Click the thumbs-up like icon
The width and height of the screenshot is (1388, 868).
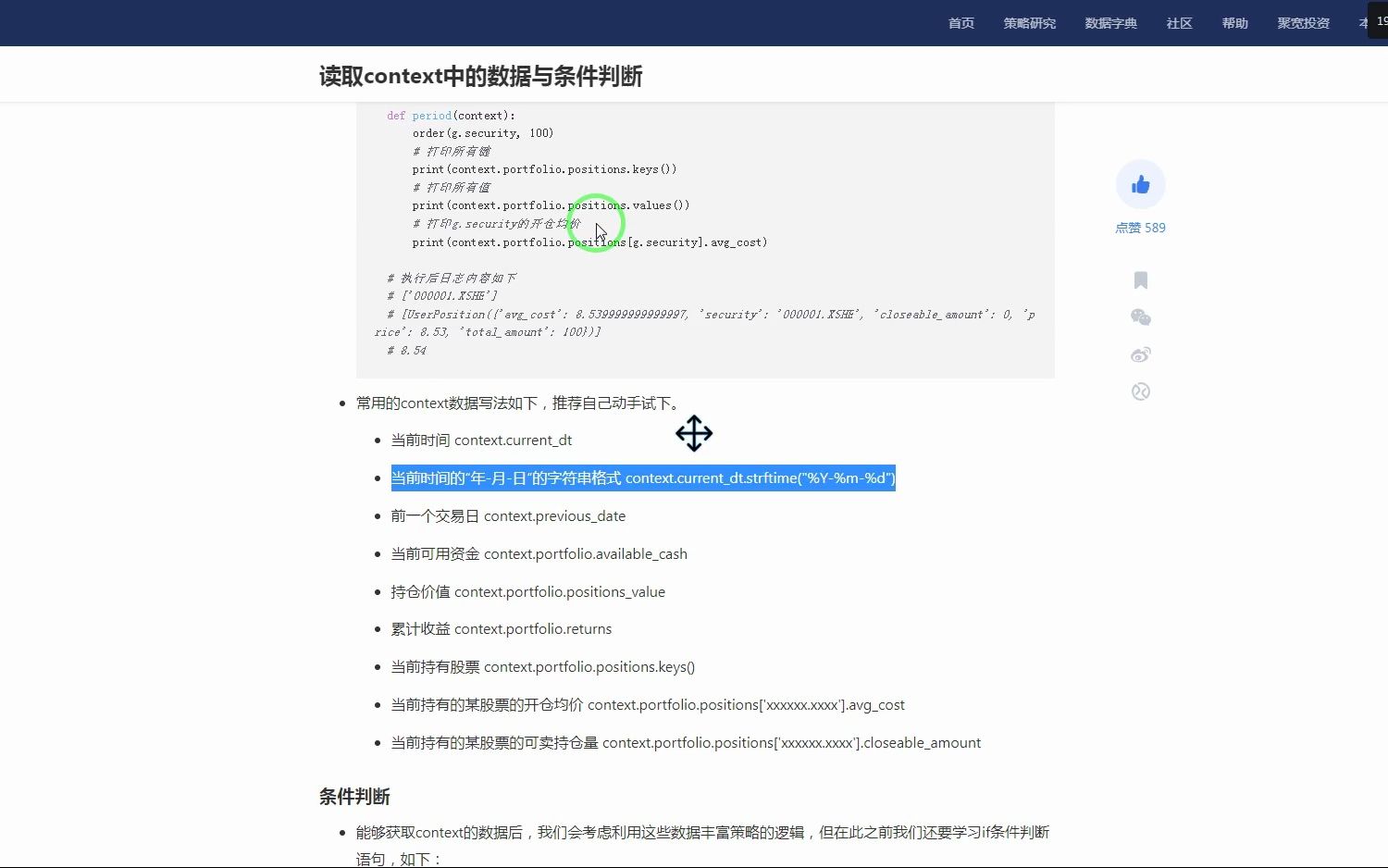pyautogui.click(x=1140, y=185)
